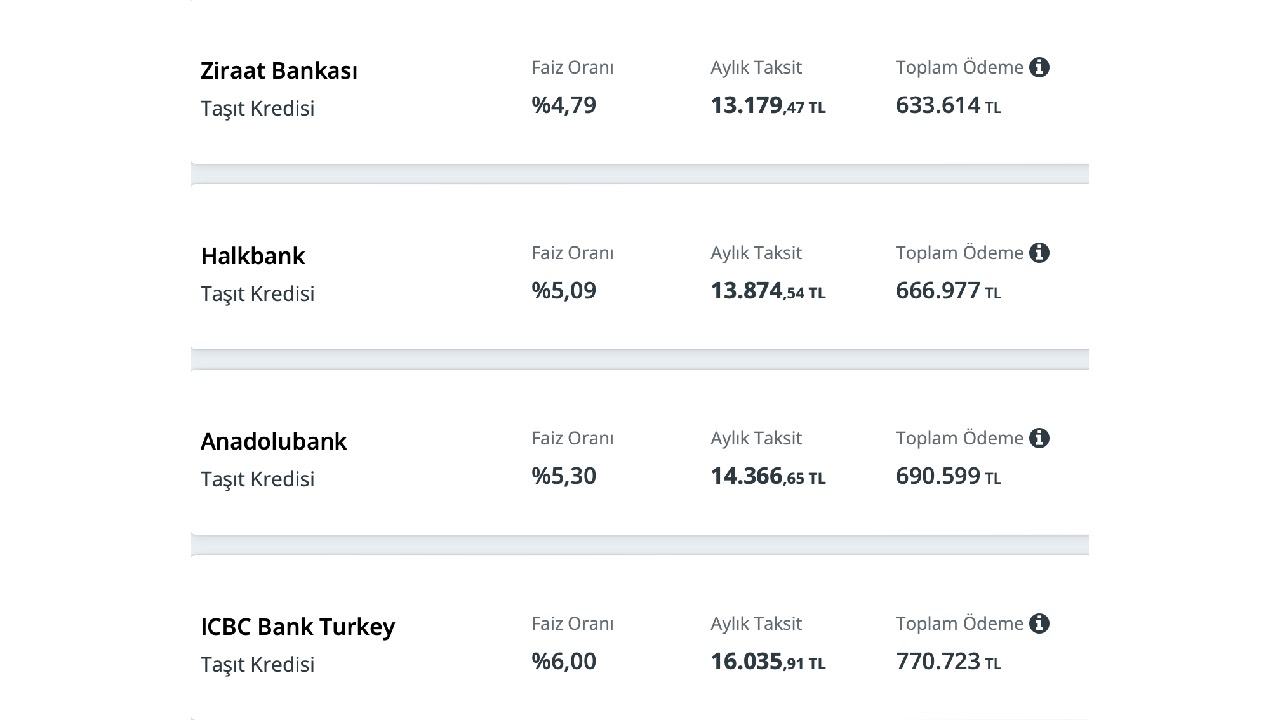The height and width of the screenshot is (720, 1280).
Task: Select the ICBC Bank Turkey name
Action: point(298,627)
